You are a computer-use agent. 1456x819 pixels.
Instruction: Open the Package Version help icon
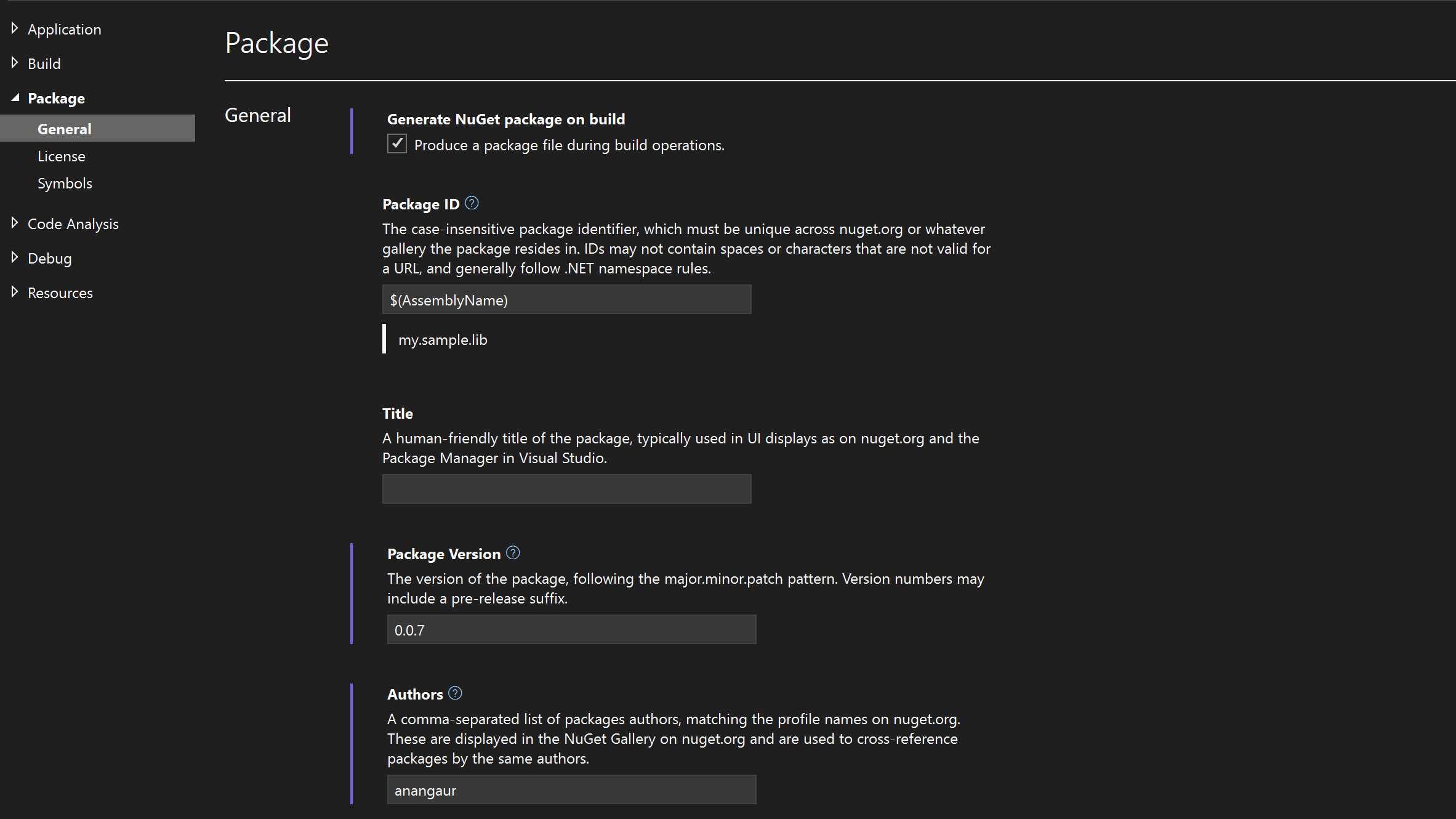513,552
